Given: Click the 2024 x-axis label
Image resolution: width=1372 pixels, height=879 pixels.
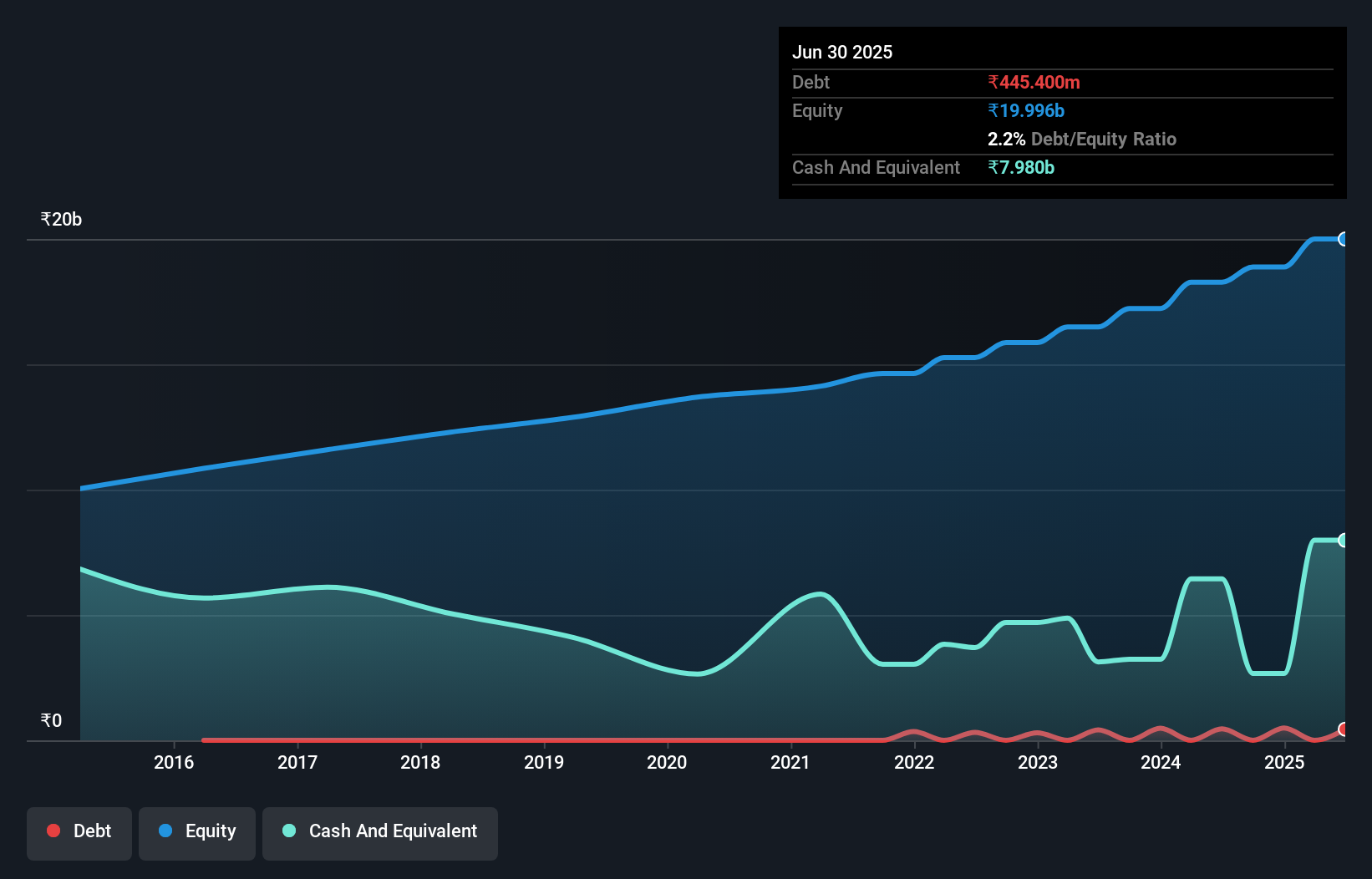Looking at the screenshot, I should click(1161, 762).
